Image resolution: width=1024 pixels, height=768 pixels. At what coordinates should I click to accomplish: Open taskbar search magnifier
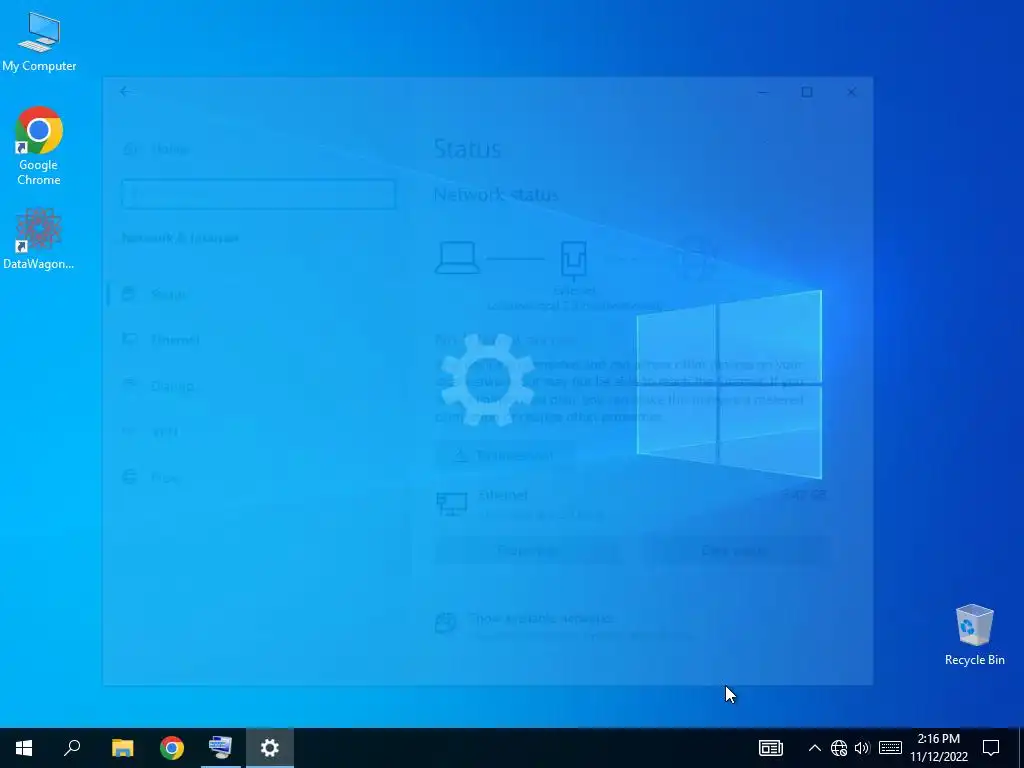click(72, 748)
